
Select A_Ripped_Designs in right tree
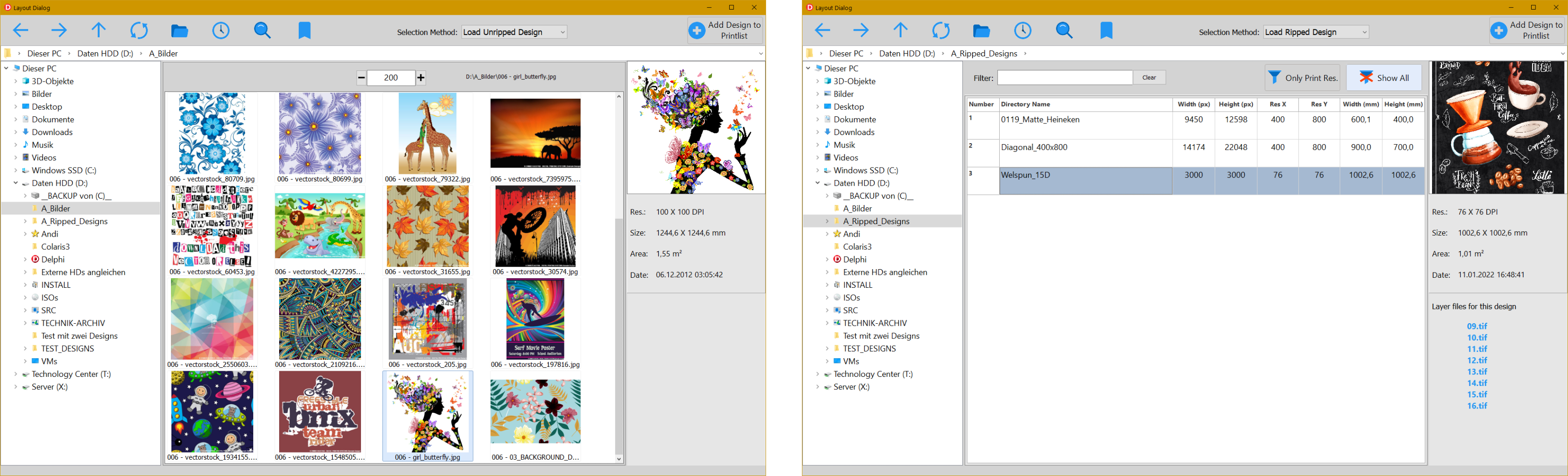point(876,222)
